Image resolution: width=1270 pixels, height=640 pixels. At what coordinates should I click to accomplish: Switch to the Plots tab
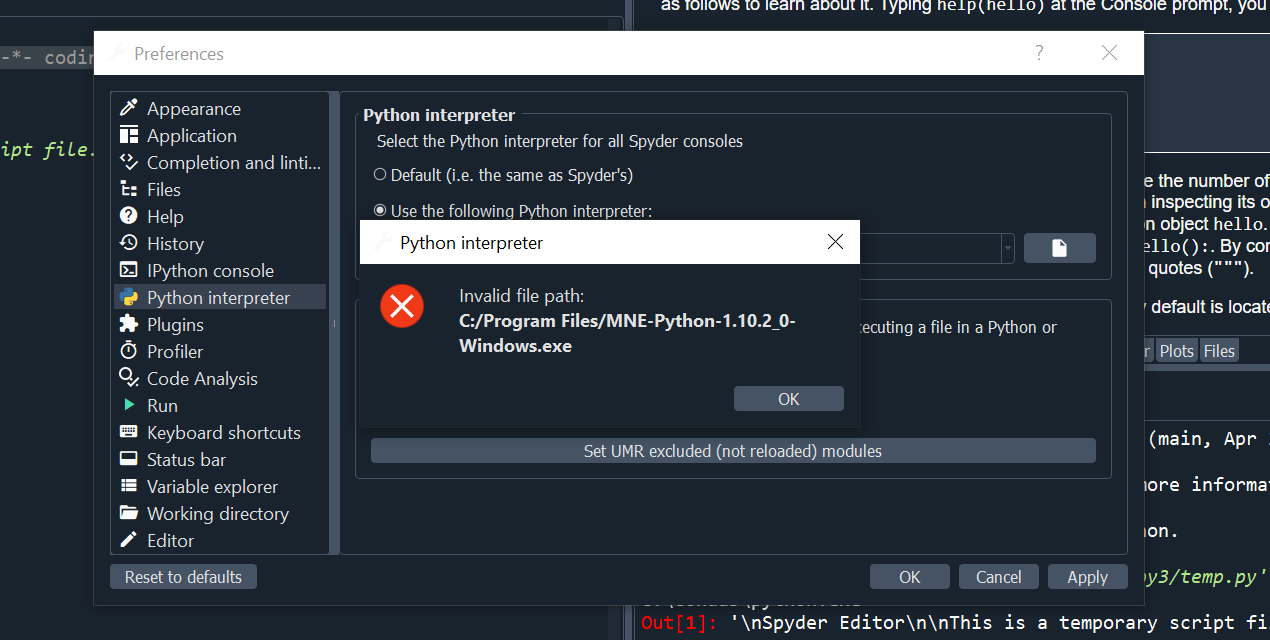coord(1176,351)
